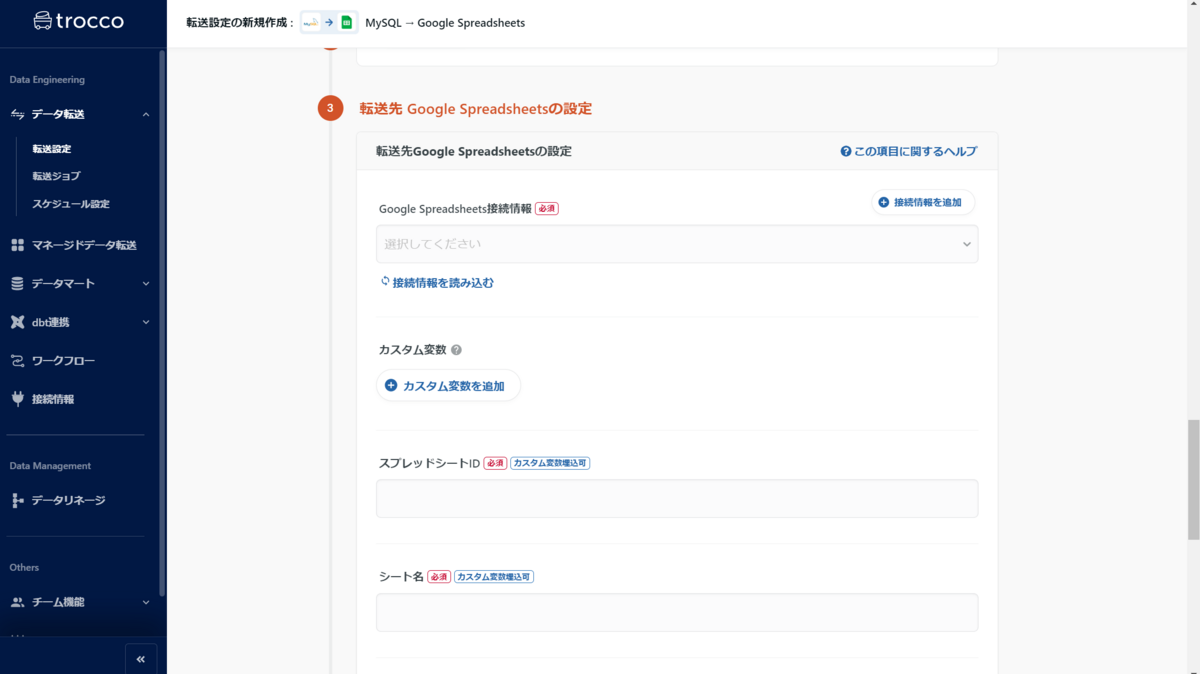
Task: Click the reload icon next to 接続情報を読み込む
Action: pos(385,282)
